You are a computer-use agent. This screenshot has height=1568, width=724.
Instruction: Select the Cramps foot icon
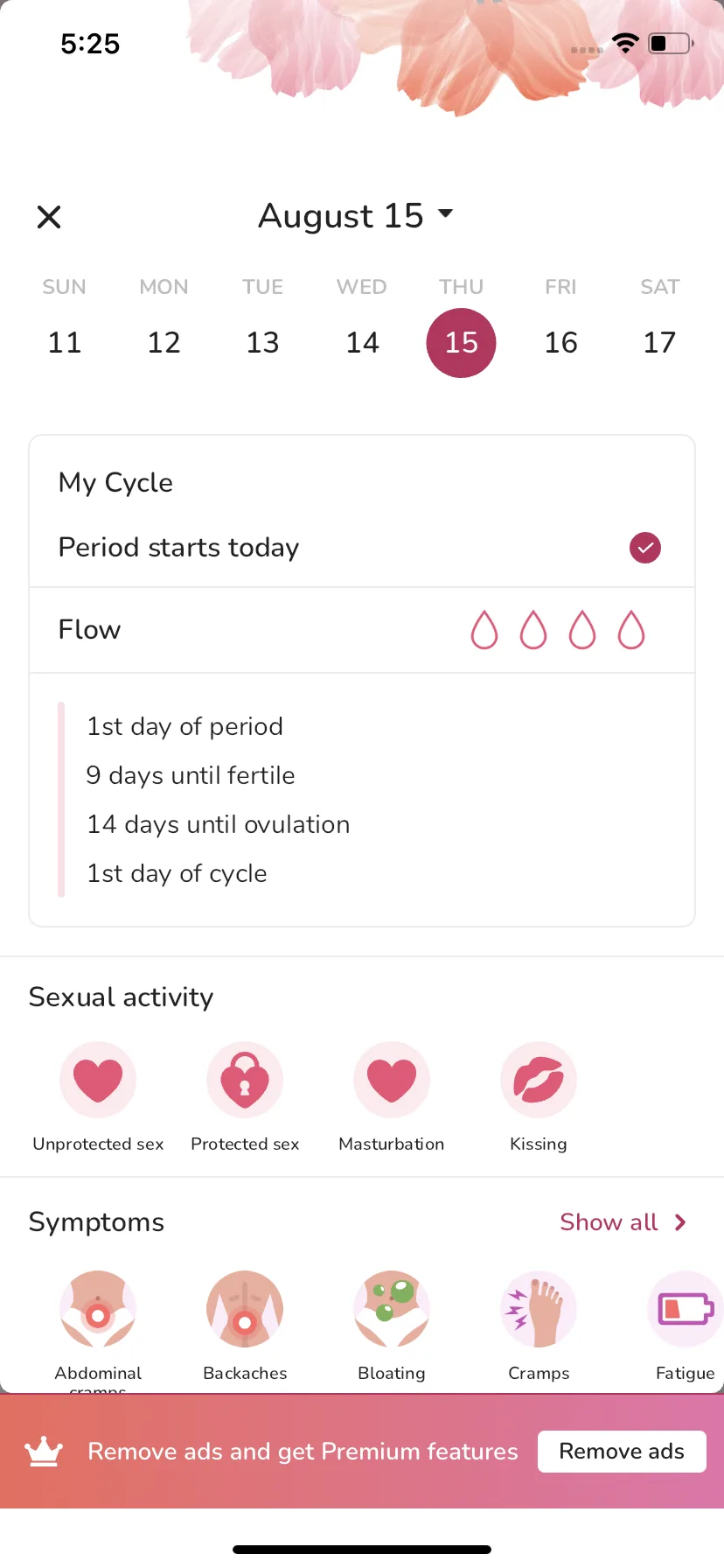coord(539,1309)
